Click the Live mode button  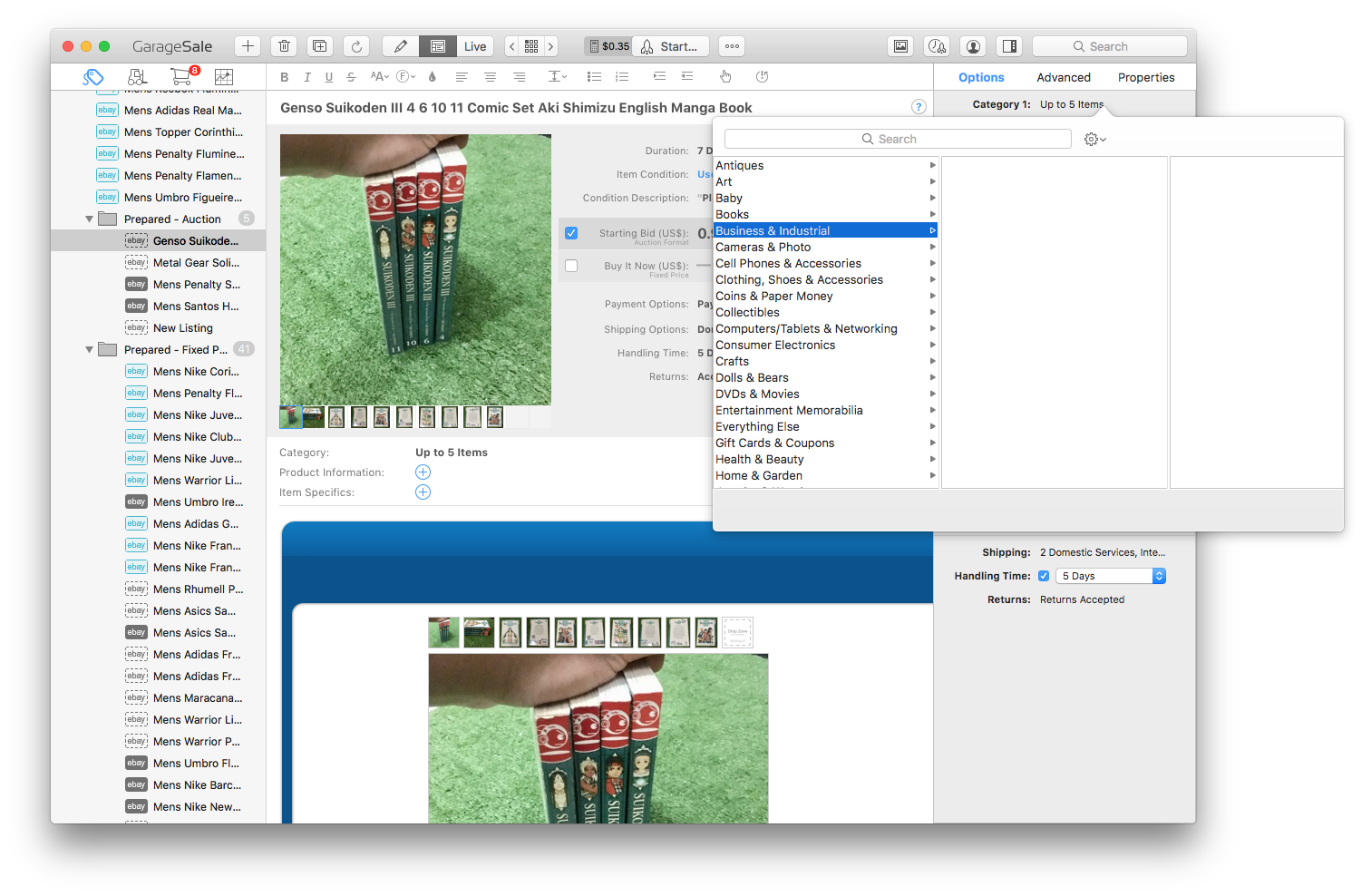point(475,46)
